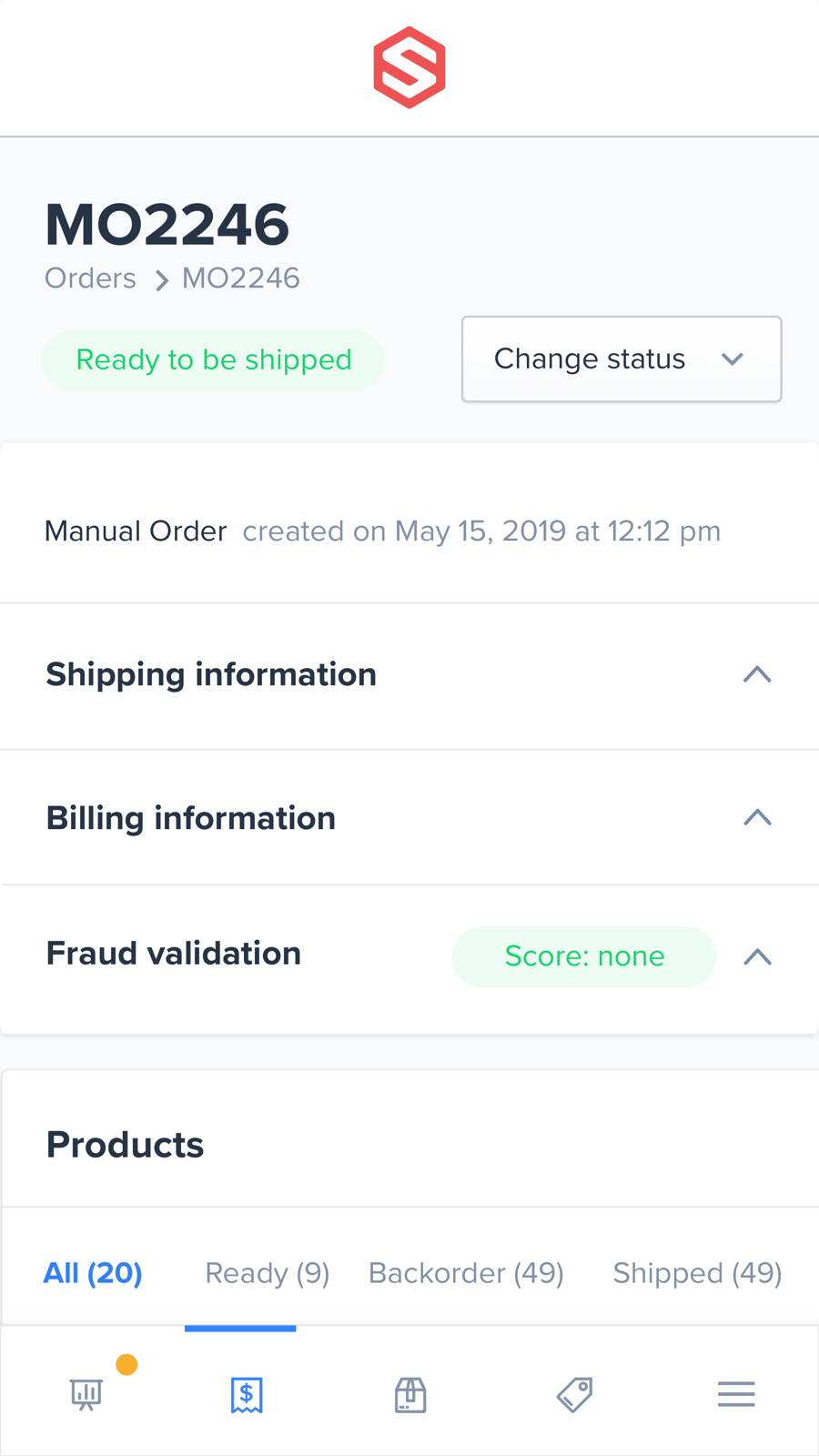Click the MO2246 breadcrumb item
Image resolution: width=819 pixels, height=1456 pixels.
[241, 278]
